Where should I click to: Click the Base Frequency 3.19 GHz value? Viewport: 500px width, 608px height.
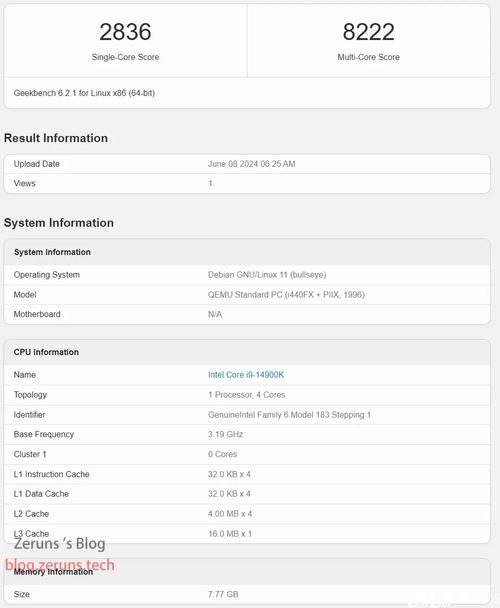(225, 434)
